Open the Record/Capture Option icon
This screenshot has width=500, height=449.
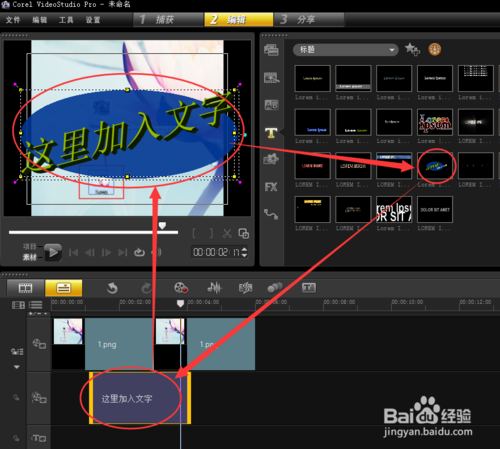pos(181,288)
